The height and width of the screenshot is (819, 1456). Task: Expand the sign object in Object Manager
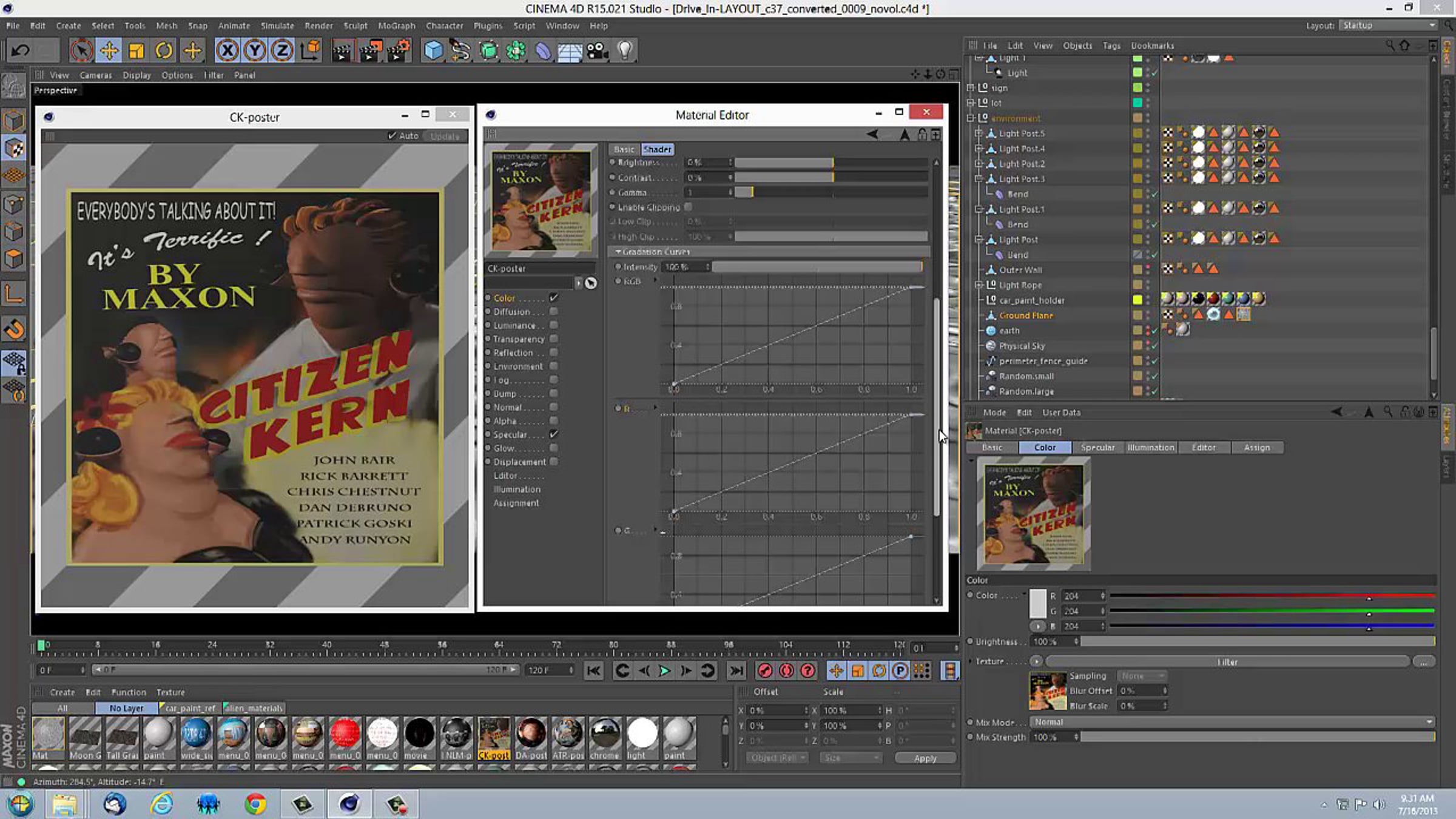(971, 87)
